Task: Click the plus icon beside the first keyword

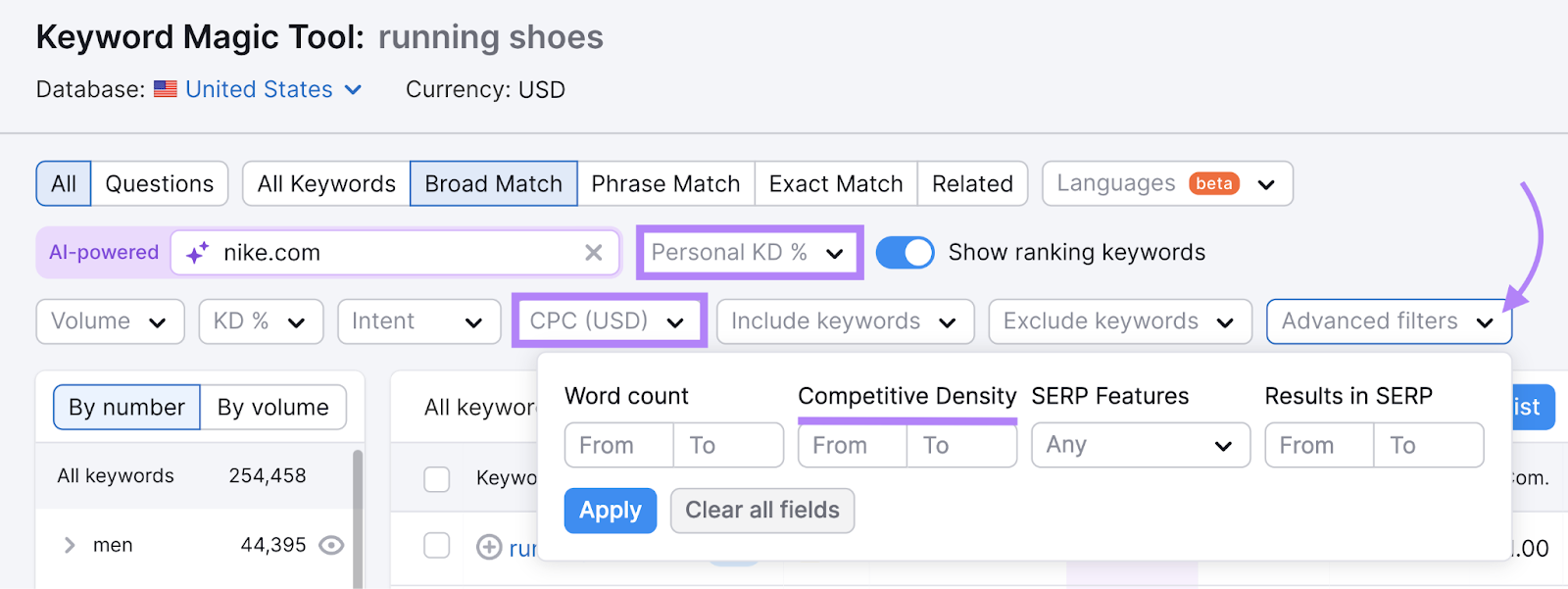Action: [x=489, y=547]
